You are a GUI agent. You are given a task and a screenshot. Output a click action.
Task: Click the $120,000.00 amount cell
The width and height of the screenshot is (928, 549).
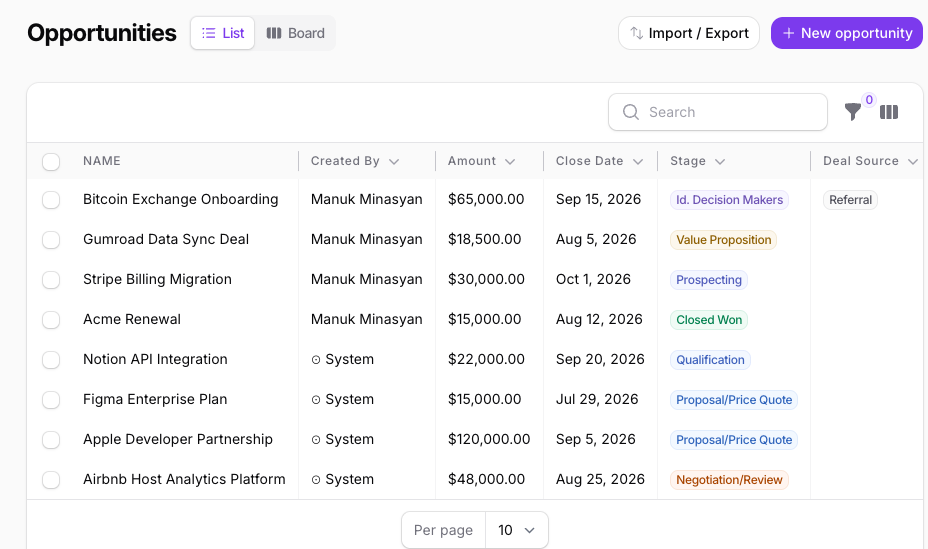click(x=489, y=439)
